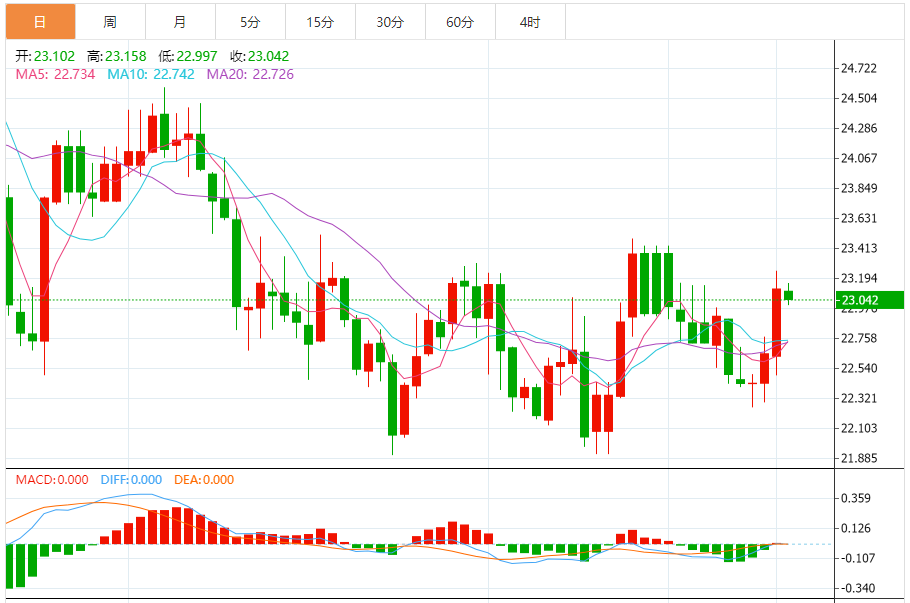The height and width of the screenshot is (603, 910).
Task: Click the high price value 23.158
Action: point(126,56)
